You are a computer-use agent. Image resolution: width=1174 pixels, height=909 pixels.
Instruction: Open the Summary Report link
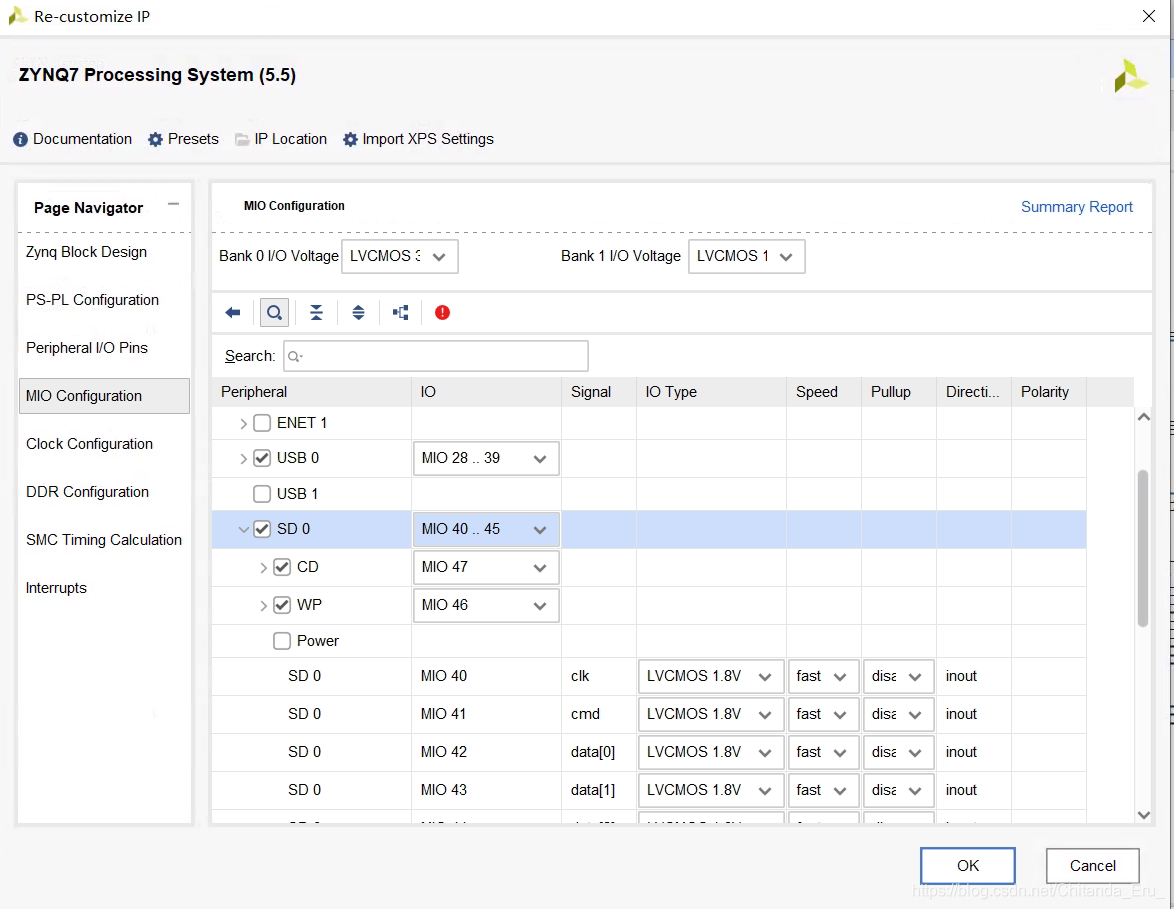point(1076,207)
